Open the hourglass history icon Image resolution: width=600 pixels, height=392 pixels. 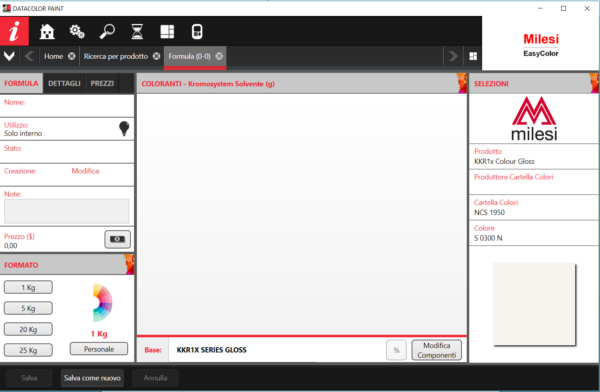click(137, 31)
